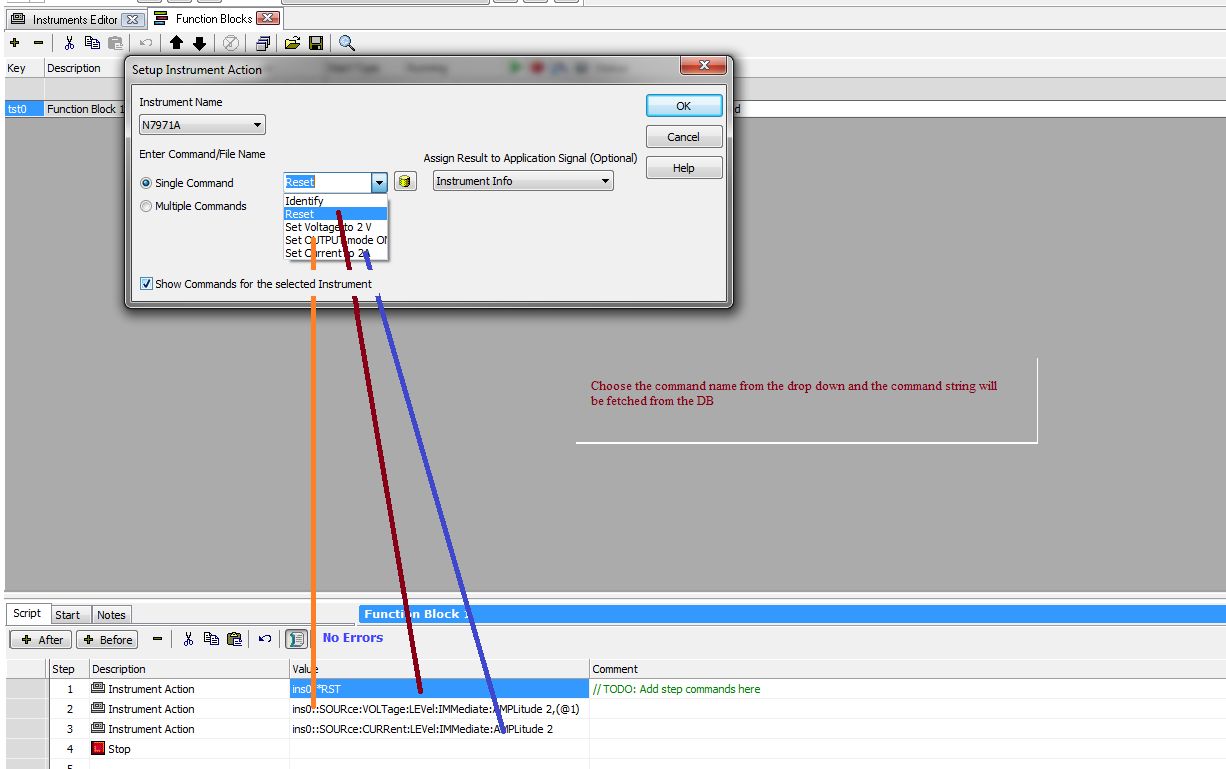Click the magnifier search icon in top toolbar
Image resolution: width=1226 pixels, height=769 pixels.
(x=346, y=43)
